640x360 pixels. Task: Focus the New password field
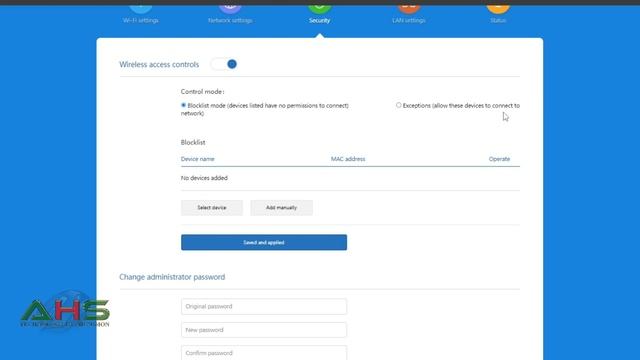[x=264, y=330]
